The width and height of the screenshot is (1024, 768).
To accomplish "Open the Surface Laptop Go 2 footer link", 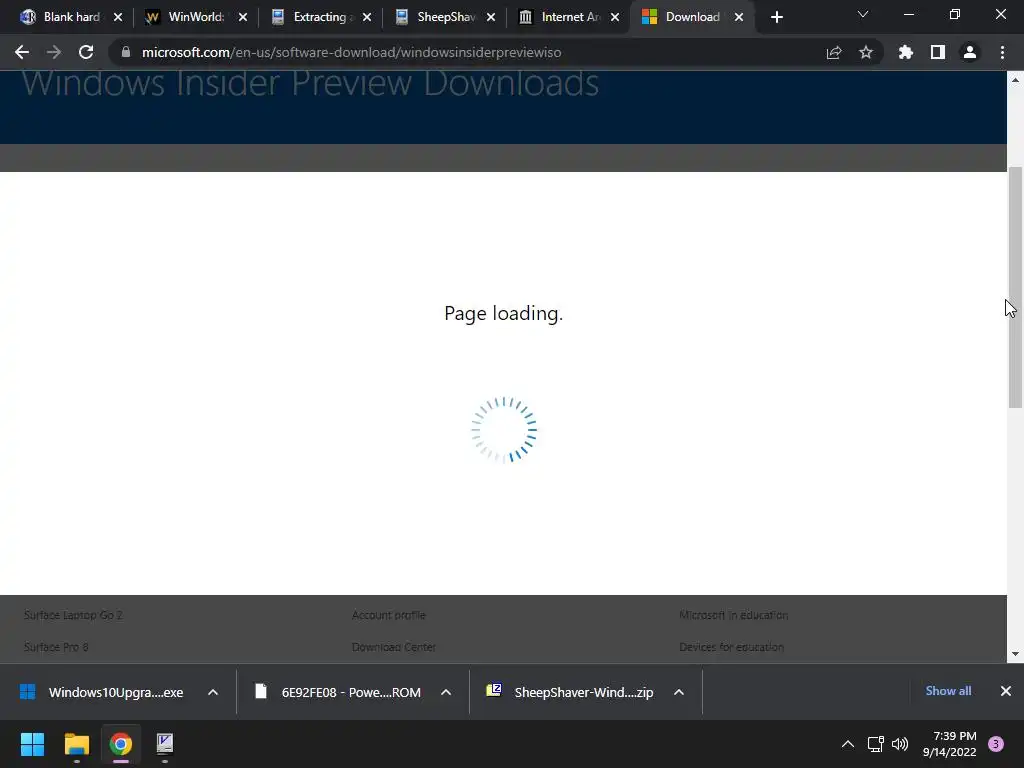I will (73, 615).
